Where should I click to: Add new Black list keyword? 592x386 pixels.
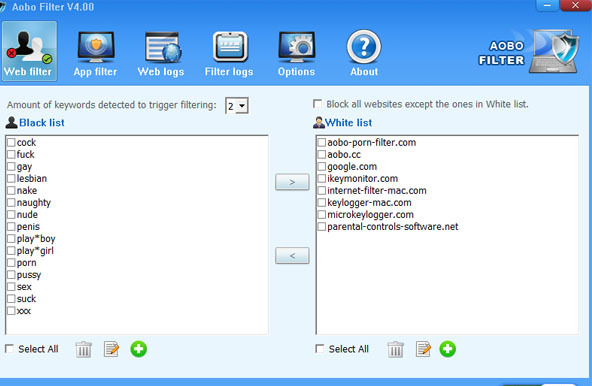tap(139, 349)
